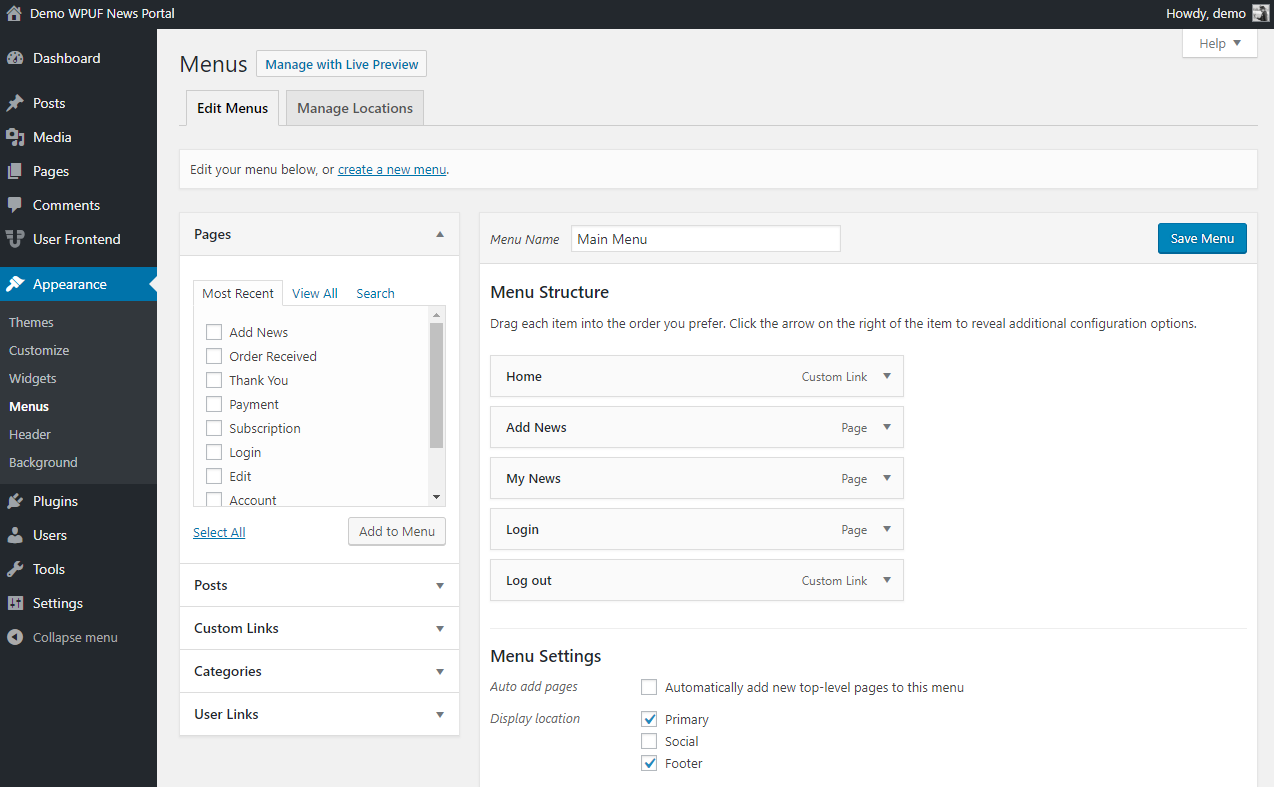Click Howdy, demo text in admin bar

[1206, 14]
